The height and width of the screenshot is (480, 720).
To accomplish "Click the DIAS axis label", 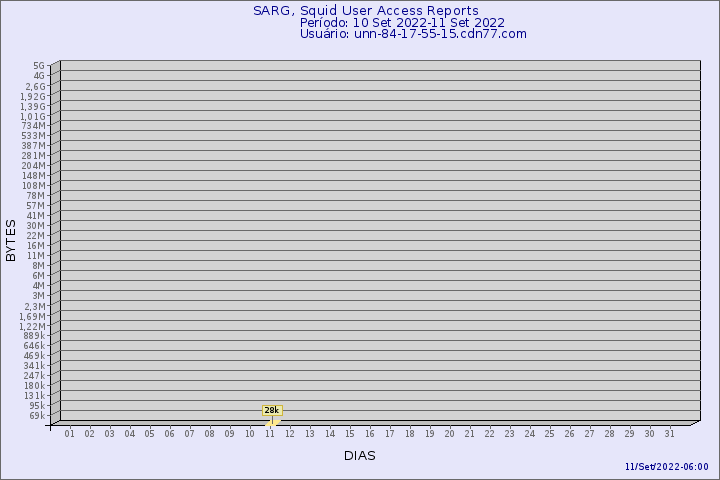I will 360,456.
